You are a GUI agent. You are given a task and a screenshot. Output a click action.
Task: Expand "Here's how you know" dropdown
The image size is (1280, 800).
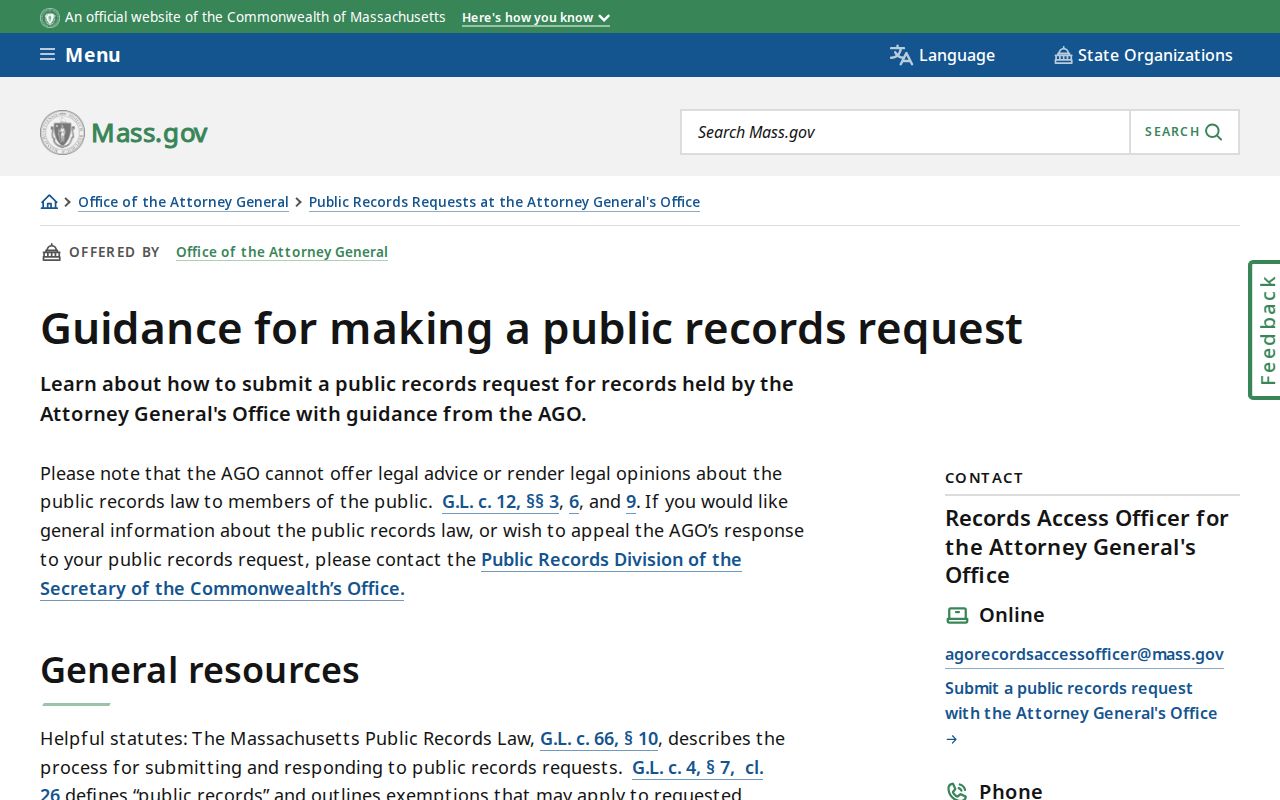click(535, 18)
